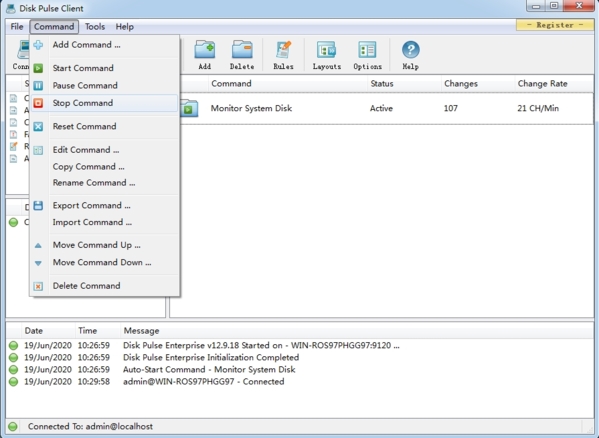Select the Auto-Start Command log entry
The height and width of the screenshot is (438, 599).
(x=300, y=370)
